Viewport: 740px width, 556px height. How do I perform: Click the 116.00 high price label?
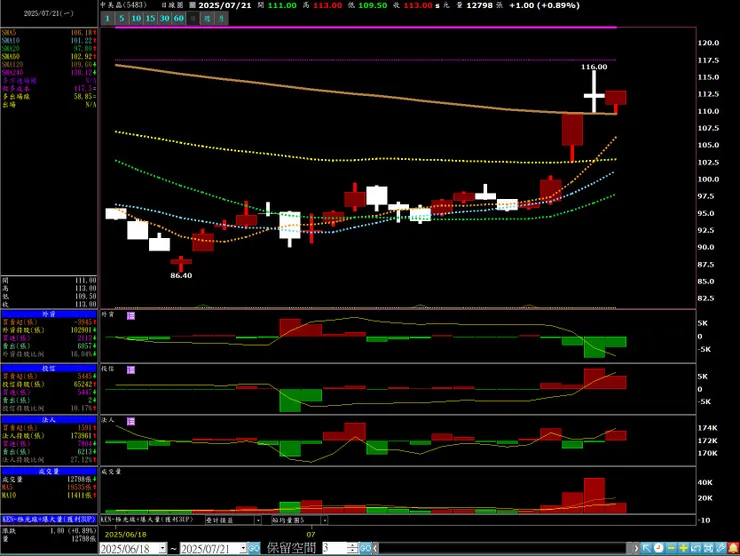coord(594,67)
